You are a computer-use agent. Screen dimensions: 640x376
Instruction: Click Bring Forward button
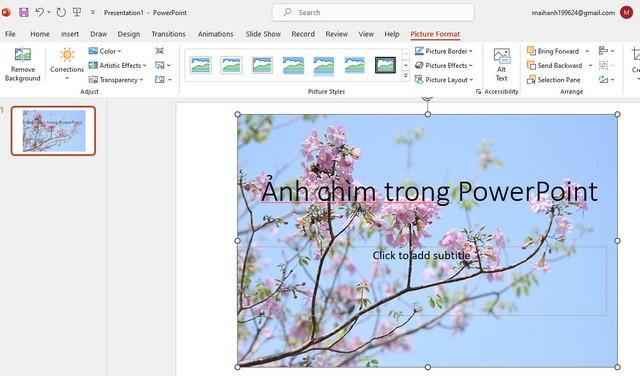click(x=553, y=51)
